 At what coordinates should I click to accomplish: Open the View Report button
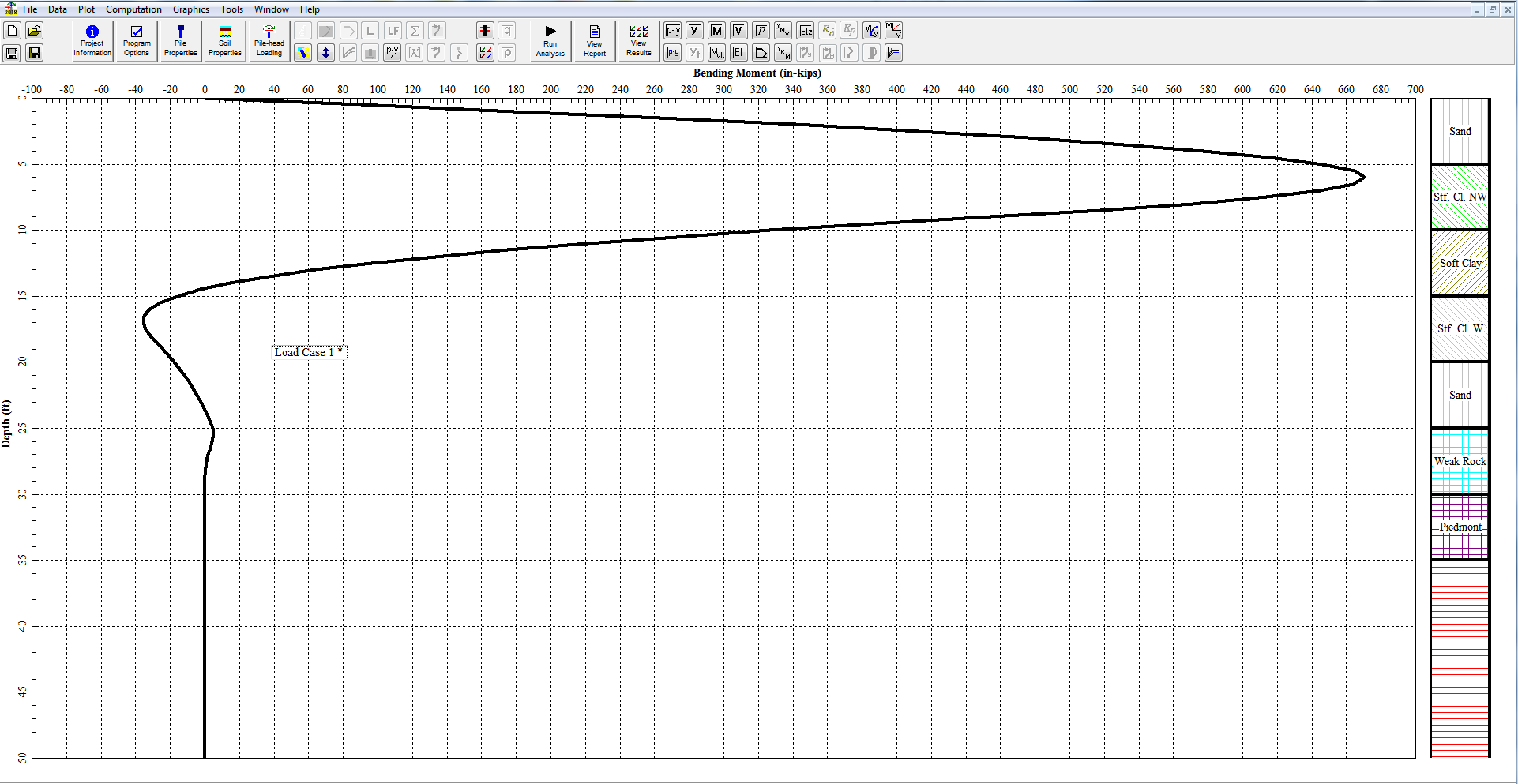point(595,40)
